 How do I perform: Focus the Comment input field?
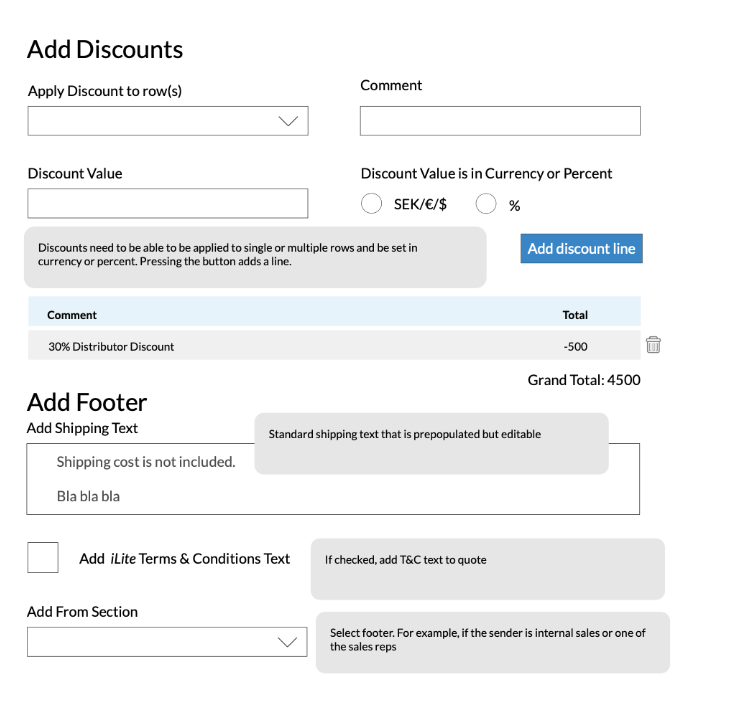[x=500, y=121]
